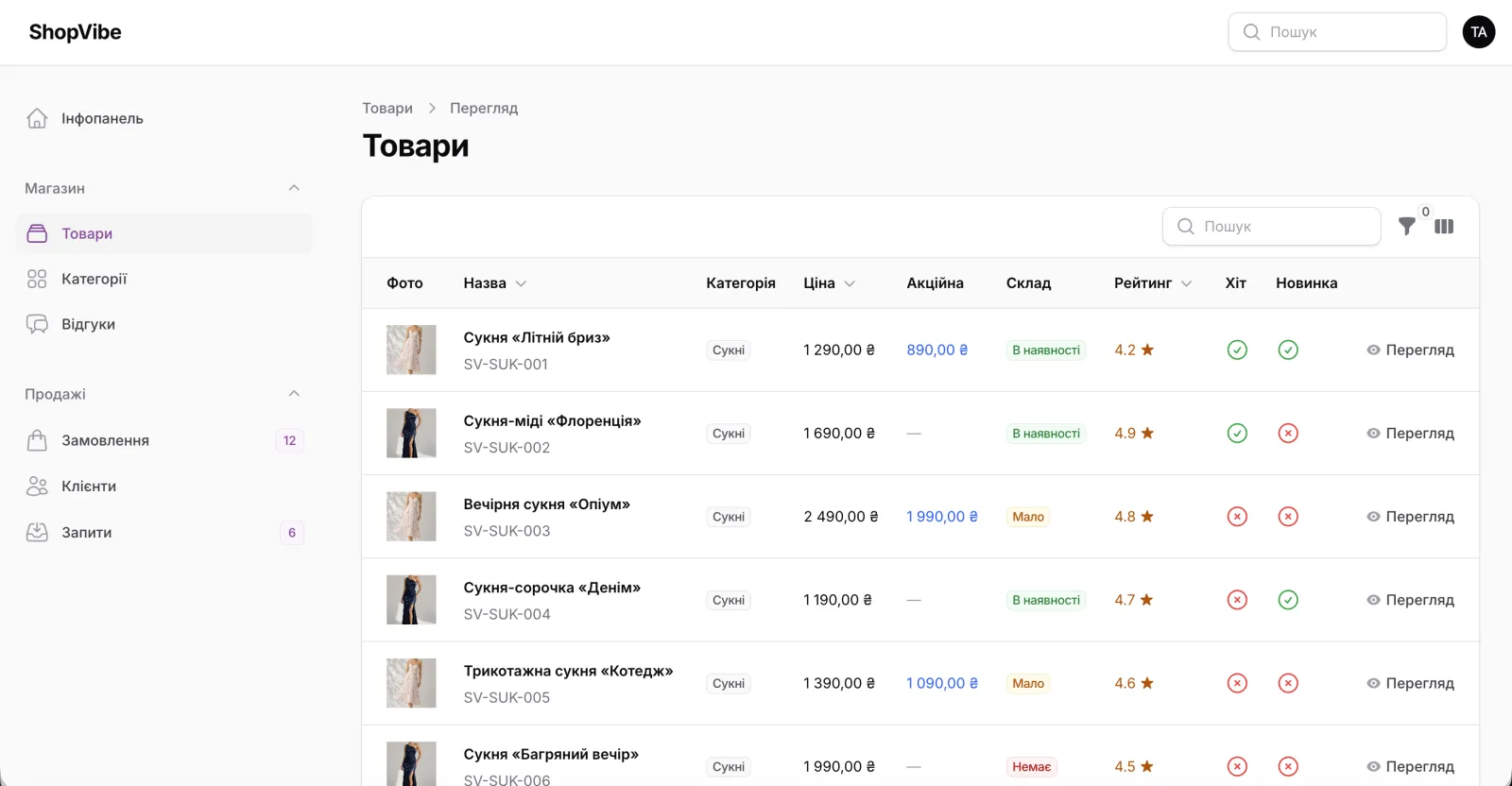Viewport: 1512px width, 786px height.
Task: Click the Категорії grid icon
Action: click(x=37, y=279)
